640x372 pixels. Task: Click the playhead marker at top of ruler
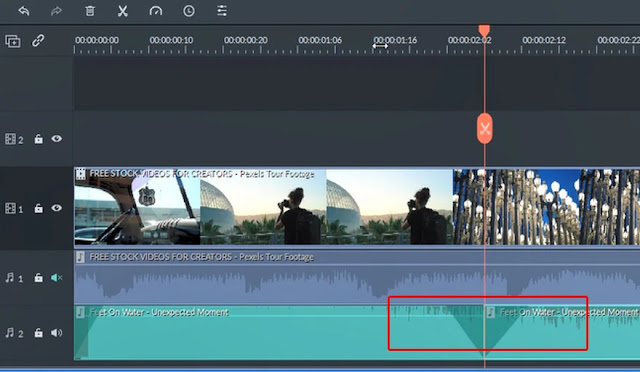484,31
